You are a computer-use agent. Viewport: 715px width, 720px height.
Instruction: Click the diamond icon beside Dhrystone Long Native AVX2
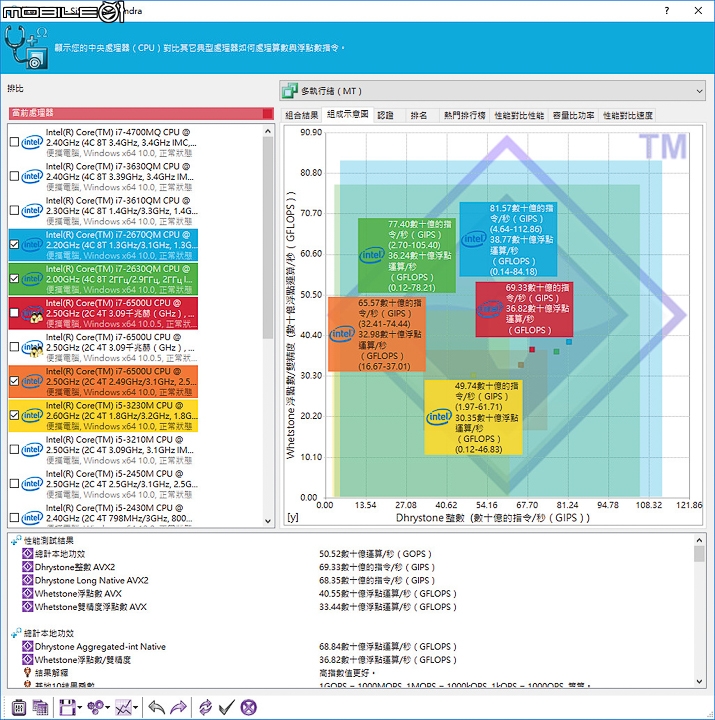(28, 580)
